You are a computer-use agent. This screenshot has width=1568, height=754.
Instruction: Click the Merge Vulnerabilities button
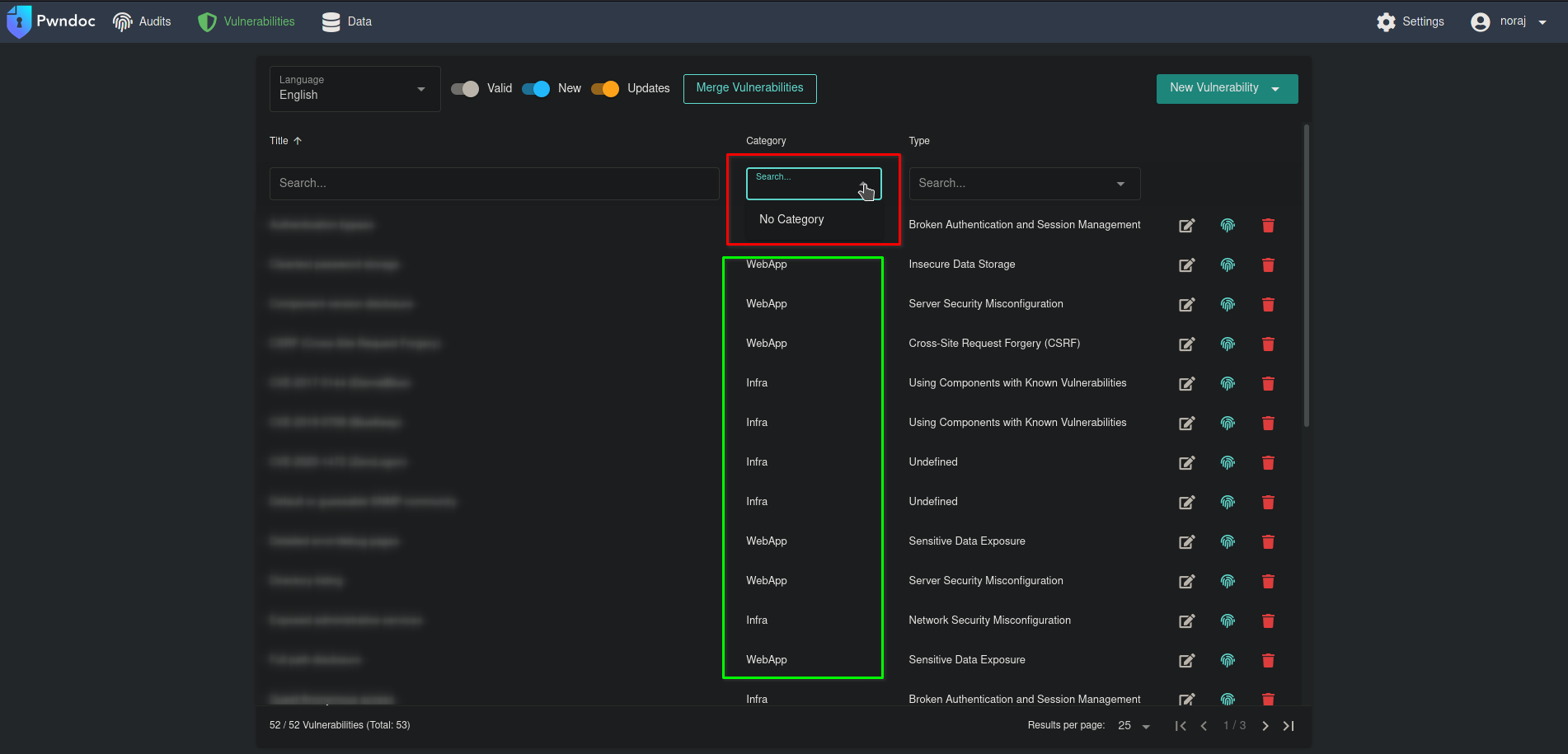click(x=749, y=88)
